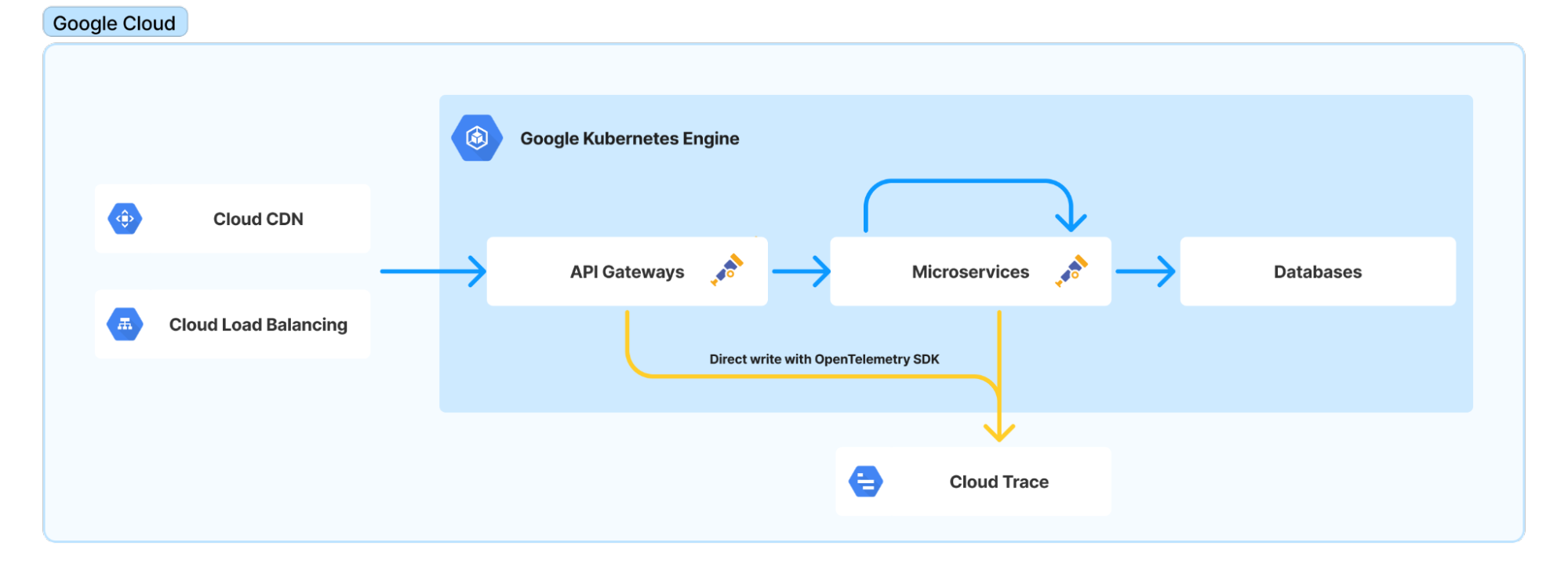Click the 'Direct write with OpenTelemetry SDK' caption
This screenshot has width=1568, height=586.
[824, 359]
